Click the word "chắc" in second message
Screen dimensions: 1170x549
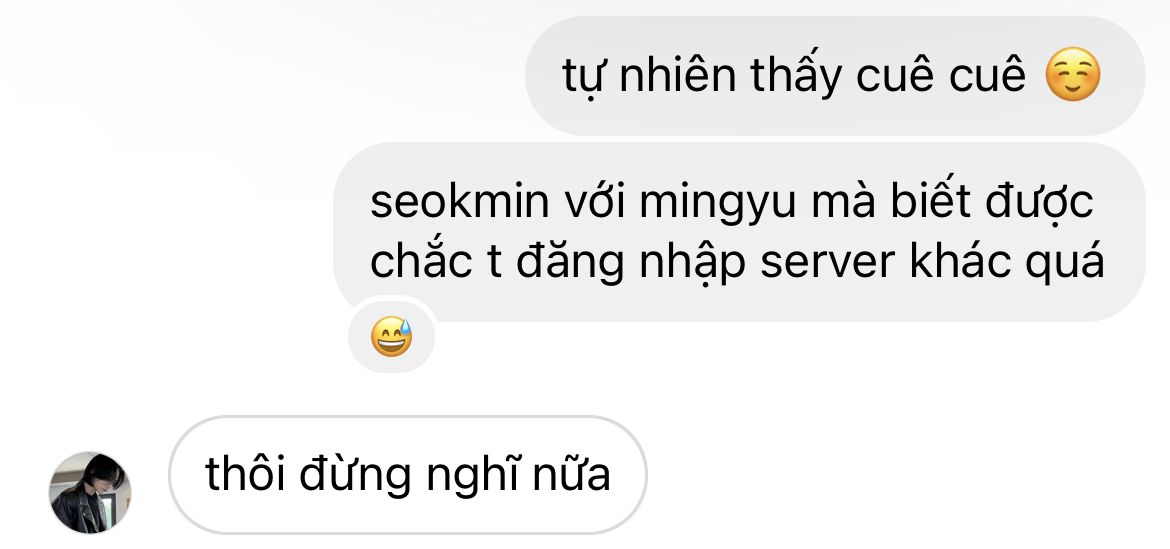coord(421,261)
